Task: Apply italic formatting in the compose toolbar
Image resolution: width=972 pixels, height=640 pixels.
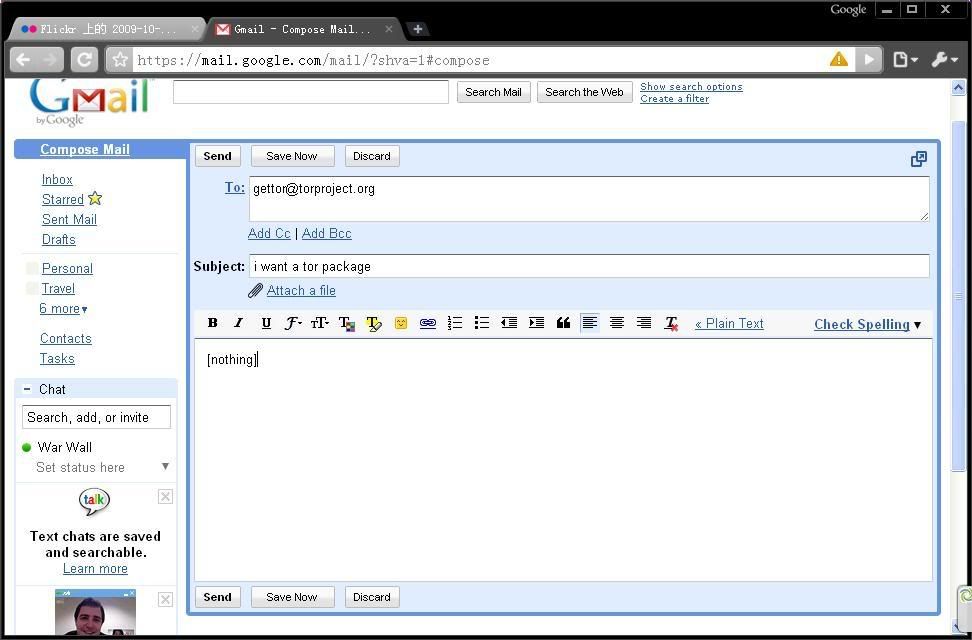Action: [238, 322]
